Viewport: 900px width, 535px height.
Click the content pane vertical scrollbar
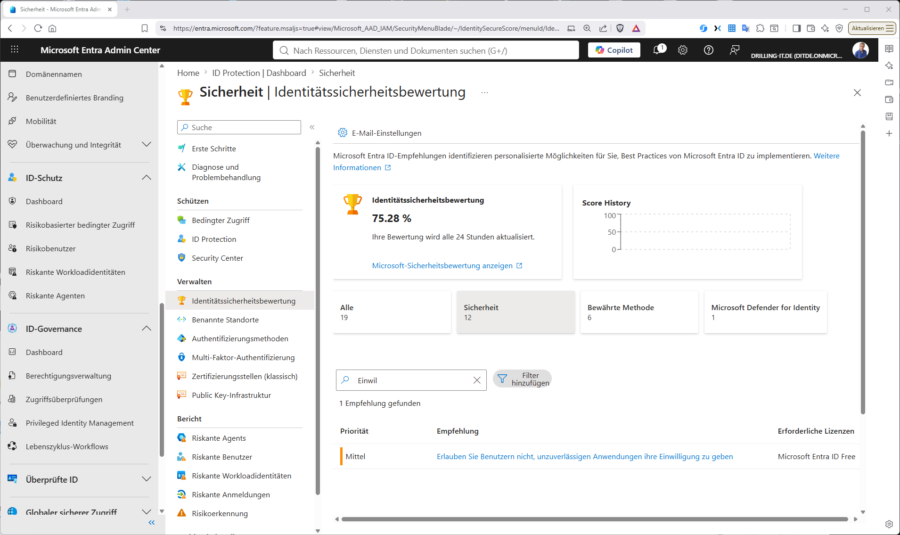click(x=862, y=273)
